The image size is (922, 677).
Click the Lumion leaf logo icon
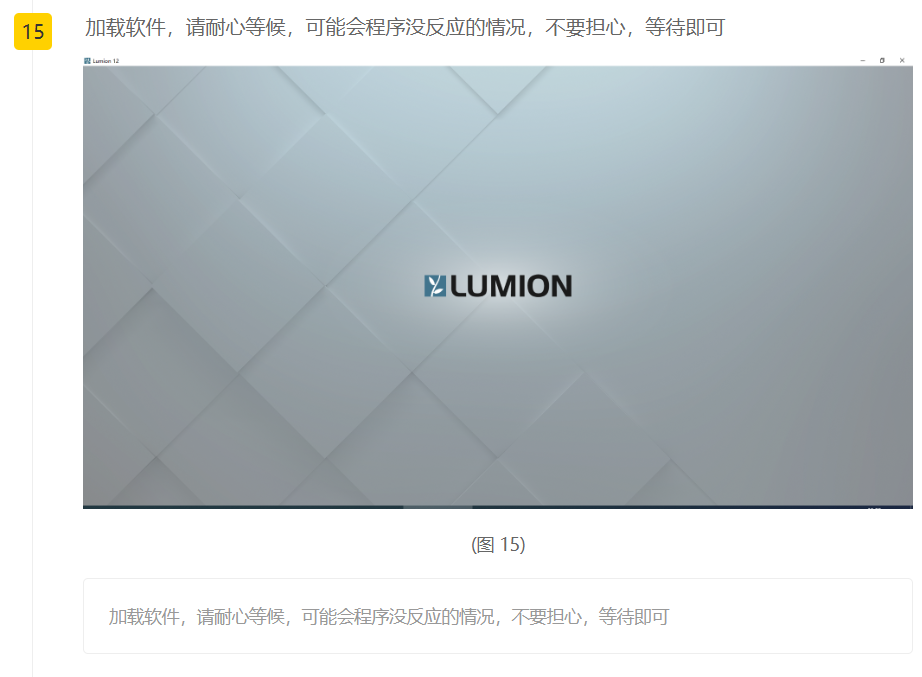pos(435,286)
